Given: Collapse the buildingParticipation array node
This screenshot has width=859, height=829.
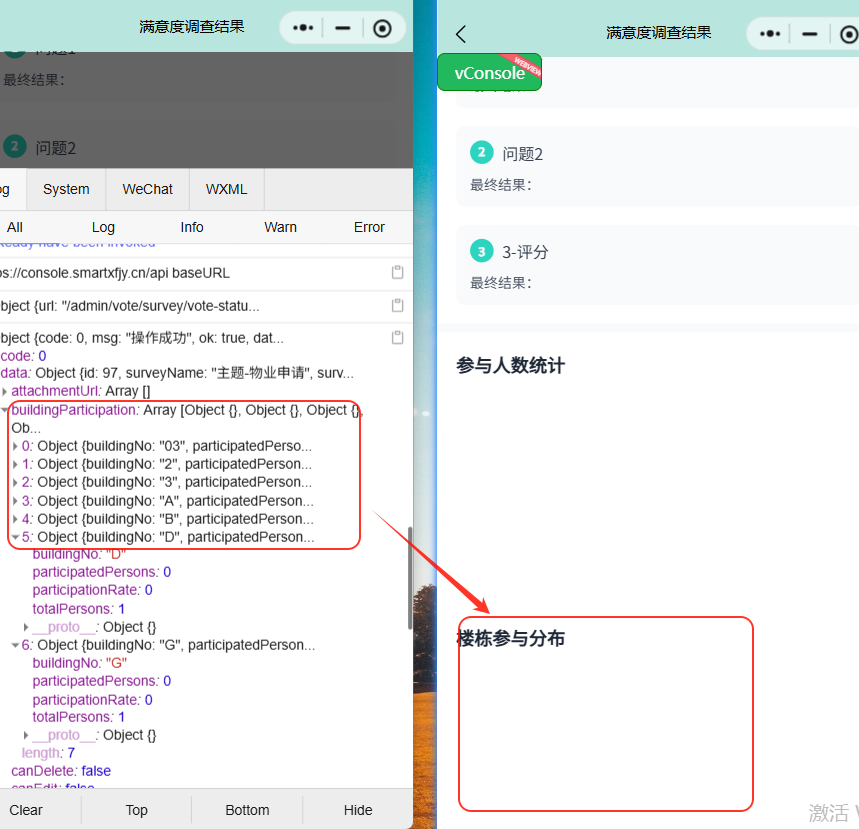Looking at the screenshot, I should point(5,410).
